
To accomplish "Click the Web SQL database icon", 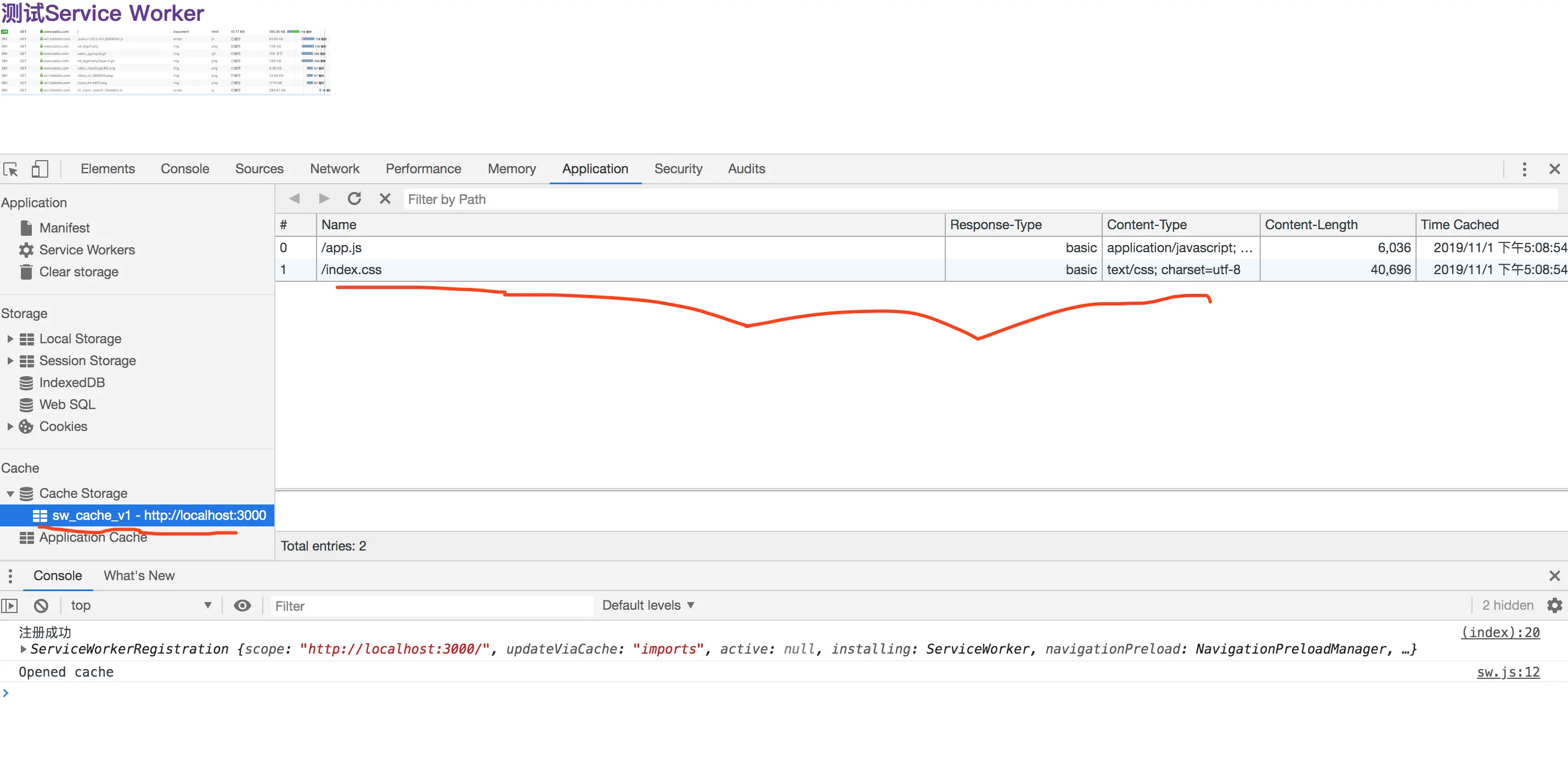I will point(26,405).
